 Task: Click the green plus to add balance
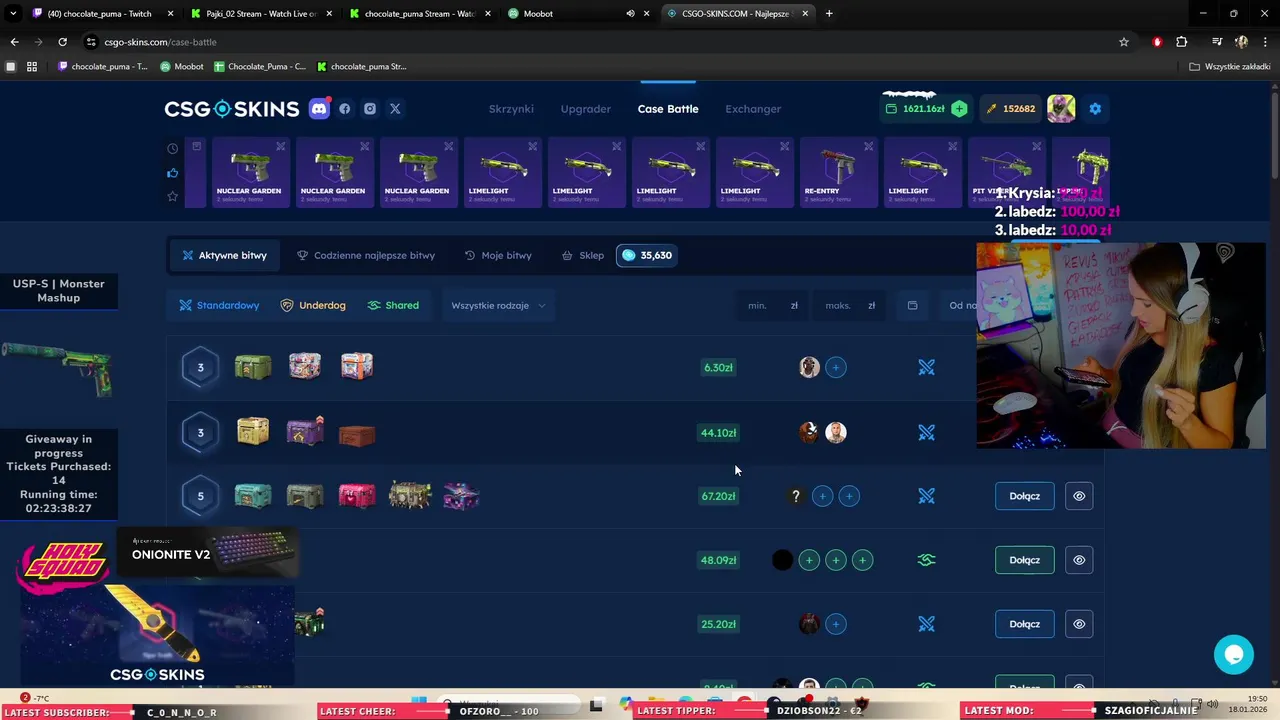click(959, 108)
